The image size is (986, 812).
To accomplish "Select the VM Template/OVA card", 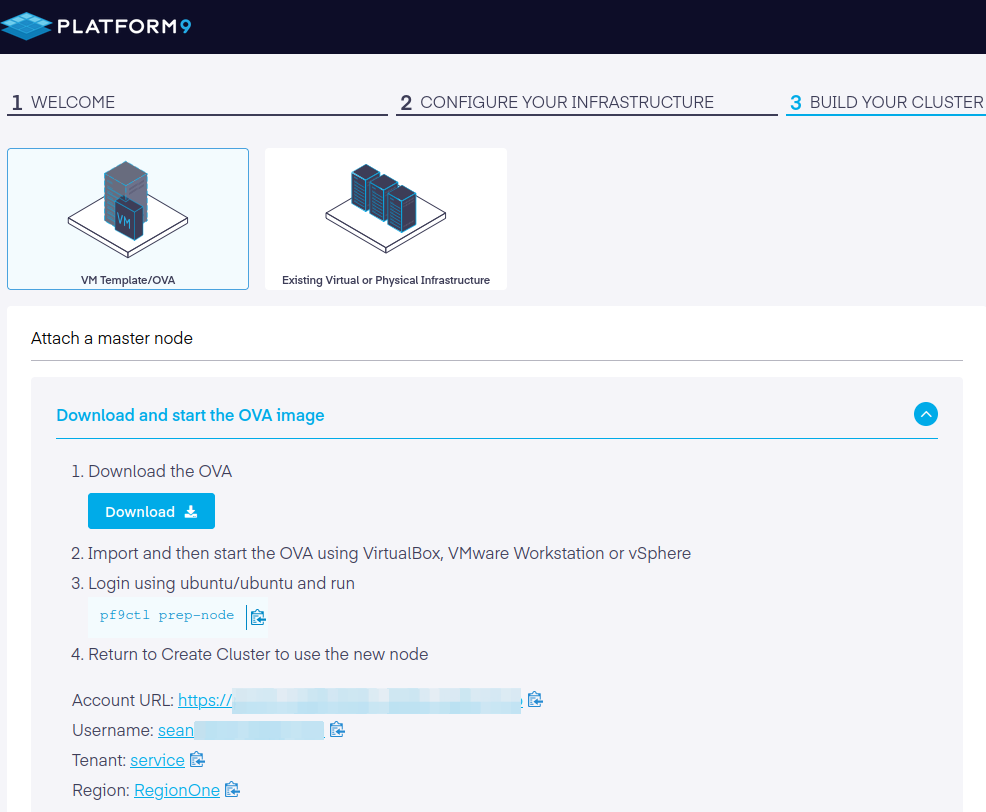I will [x=128, y=219].
